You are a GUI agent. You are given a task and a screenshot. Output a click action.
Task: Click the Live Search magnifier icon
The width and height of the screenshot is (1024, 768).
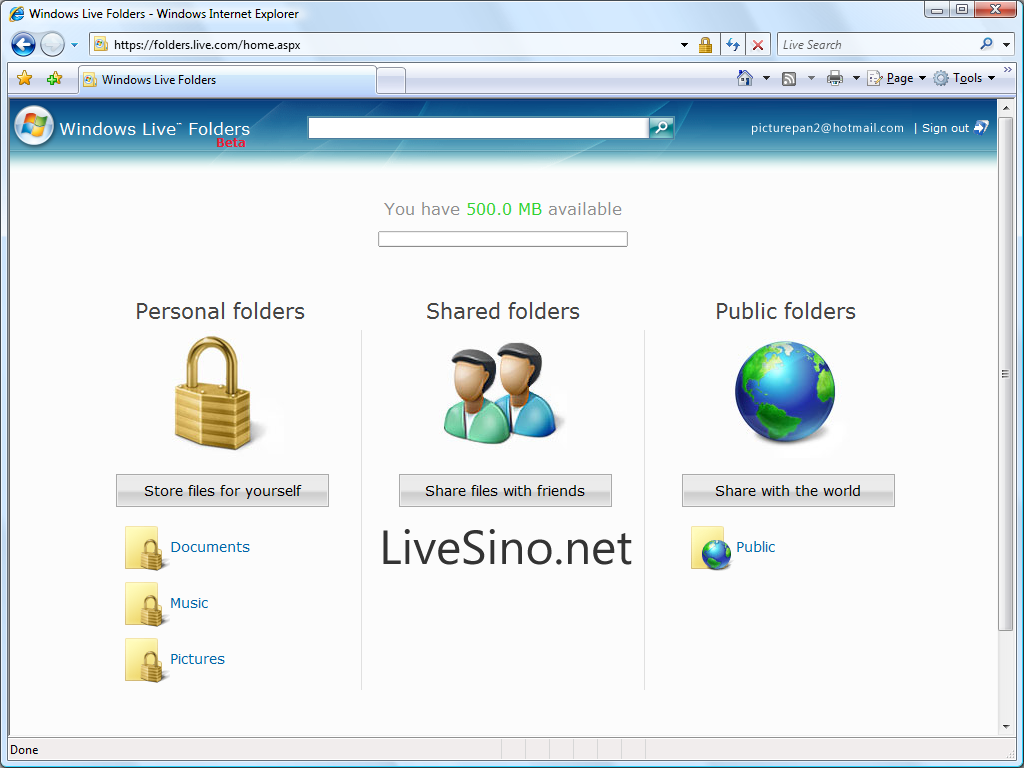click(986, 44)
